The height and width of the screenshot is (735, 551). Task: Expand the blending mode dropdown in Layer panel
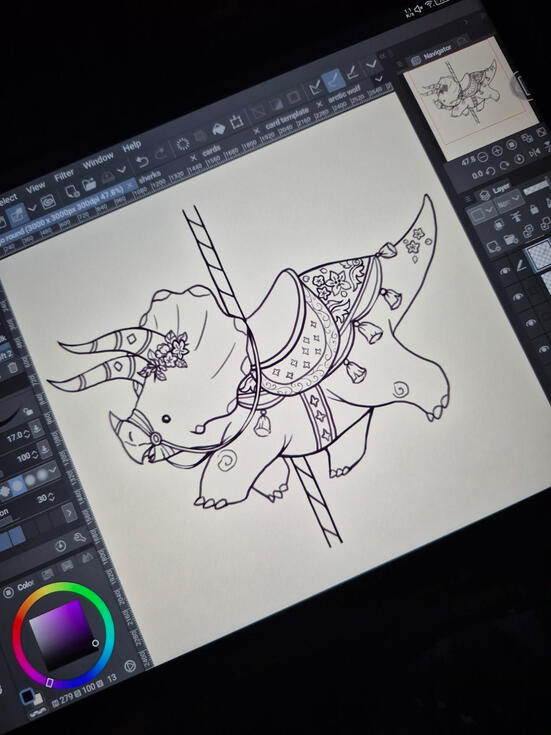pos(509,202)
